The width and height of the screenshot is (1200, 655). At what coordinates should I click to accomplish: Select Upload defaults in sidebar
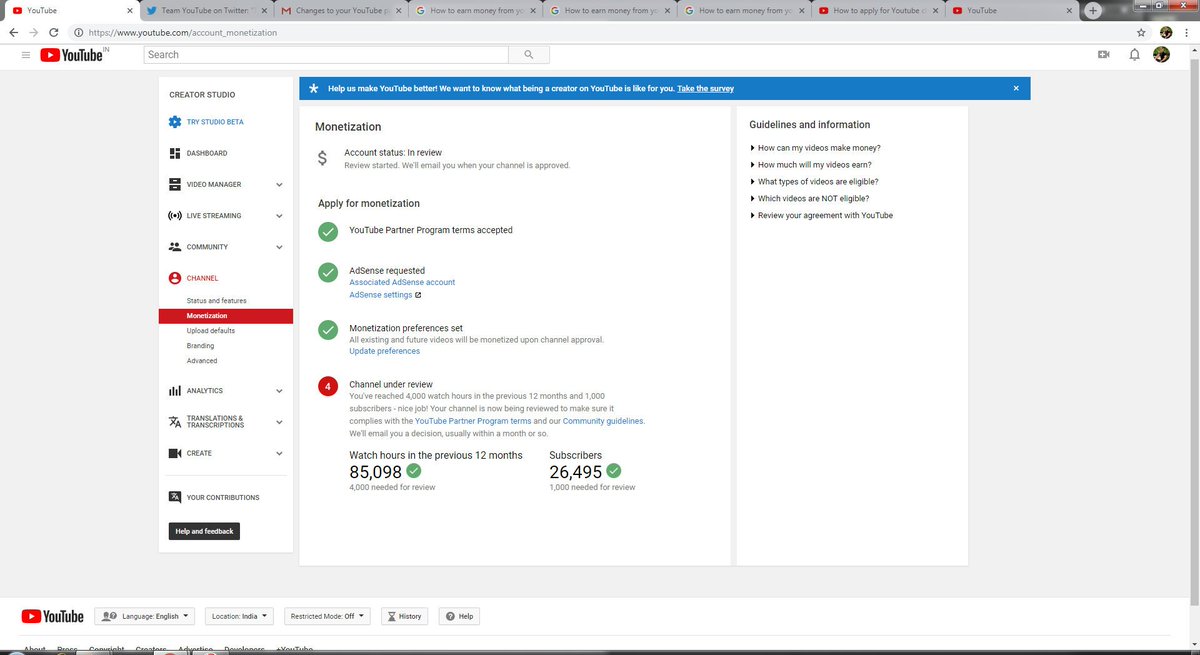click(211, 331)
